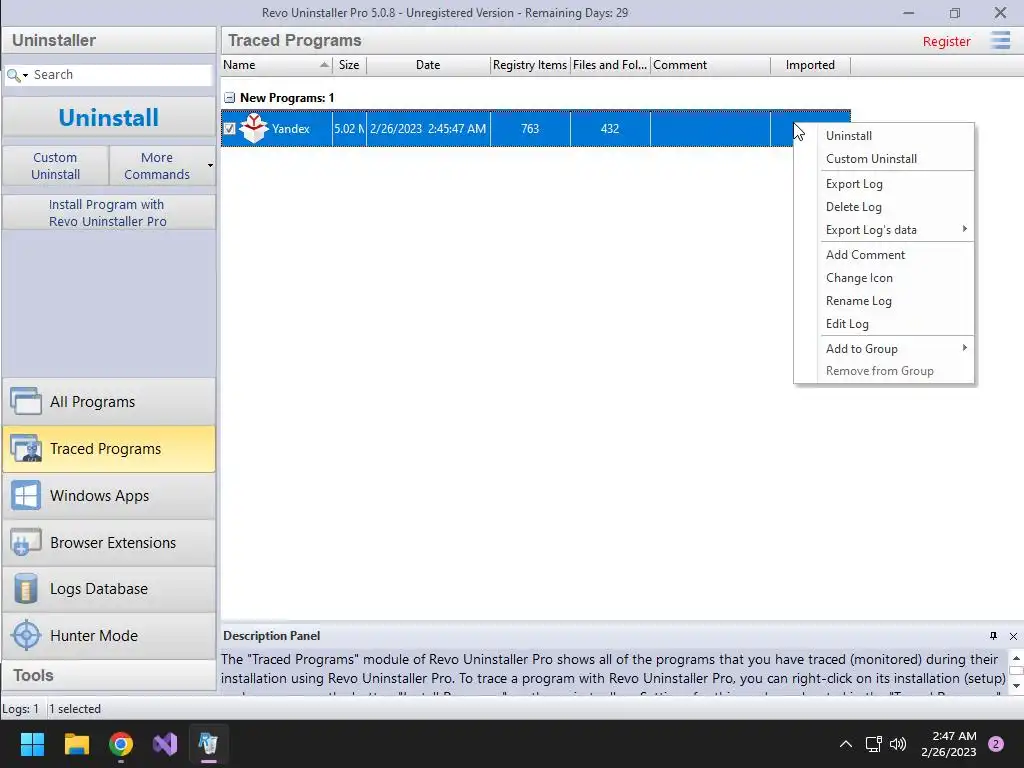Open Visual Studio from taskbar
Viewport: 1024px width, 768px height.
[x=165, y=744]
